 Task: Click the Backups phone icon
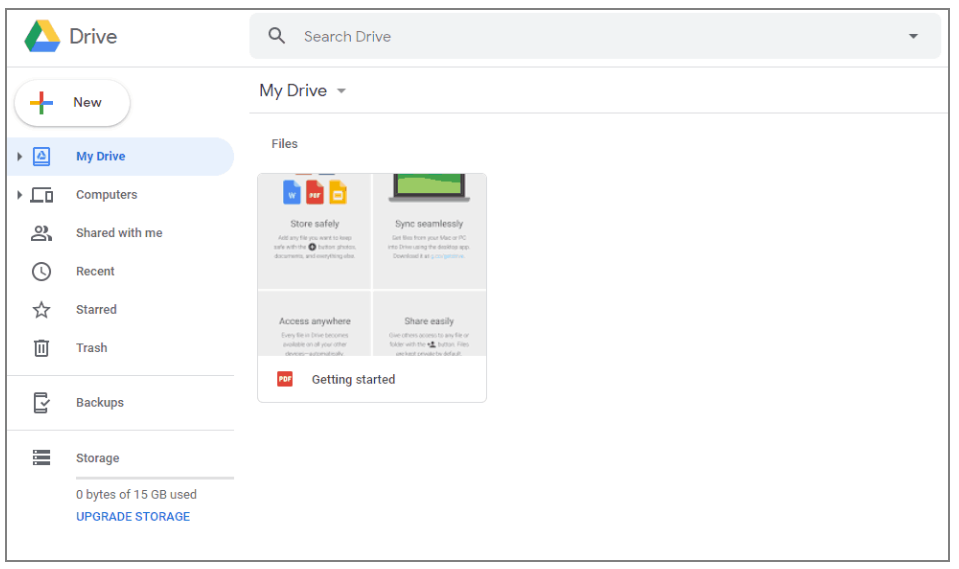[x=42, y=403]
